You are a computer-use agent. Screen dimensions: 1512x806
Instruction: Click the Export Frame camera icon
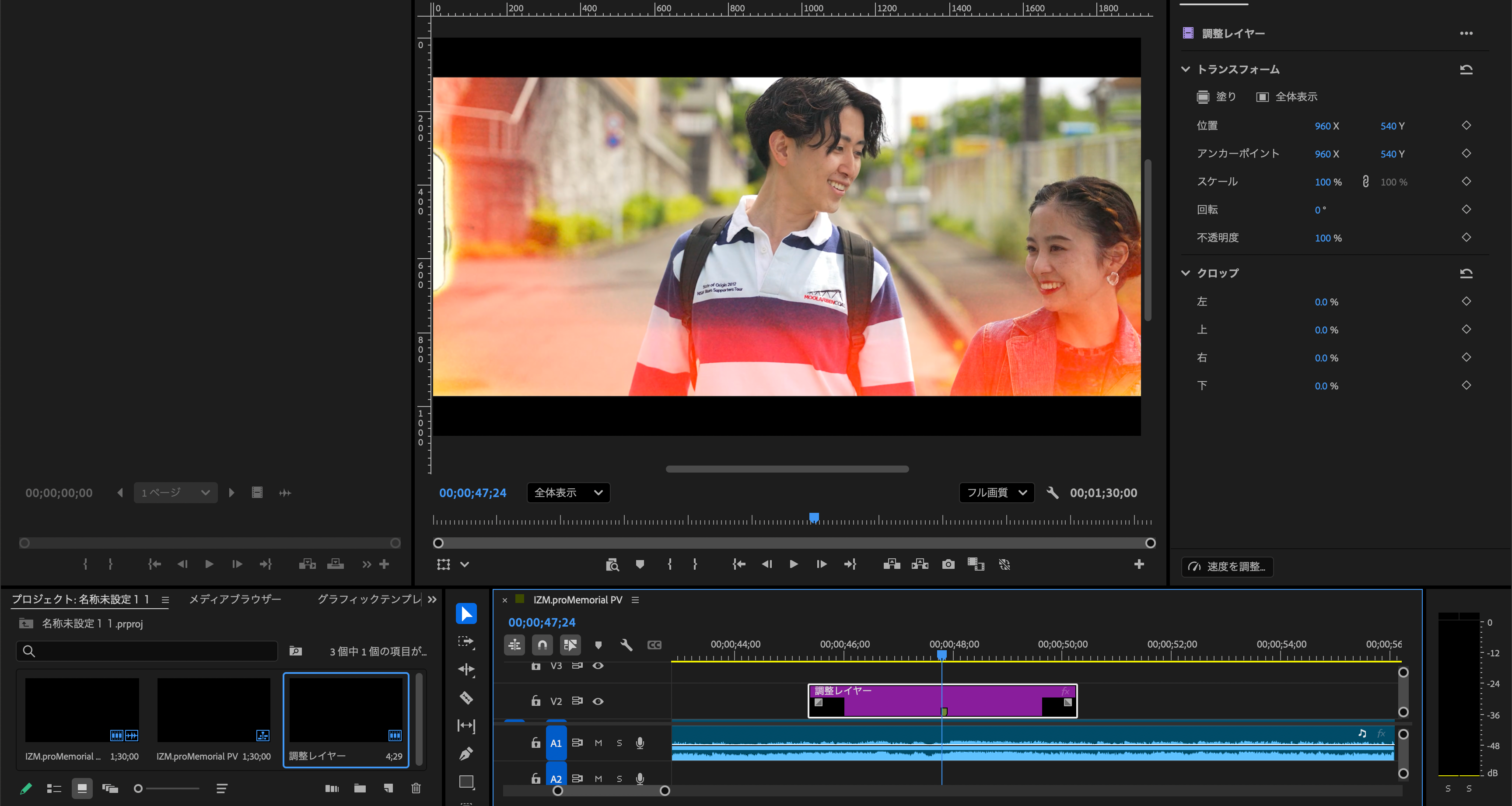tap(948, 564)
